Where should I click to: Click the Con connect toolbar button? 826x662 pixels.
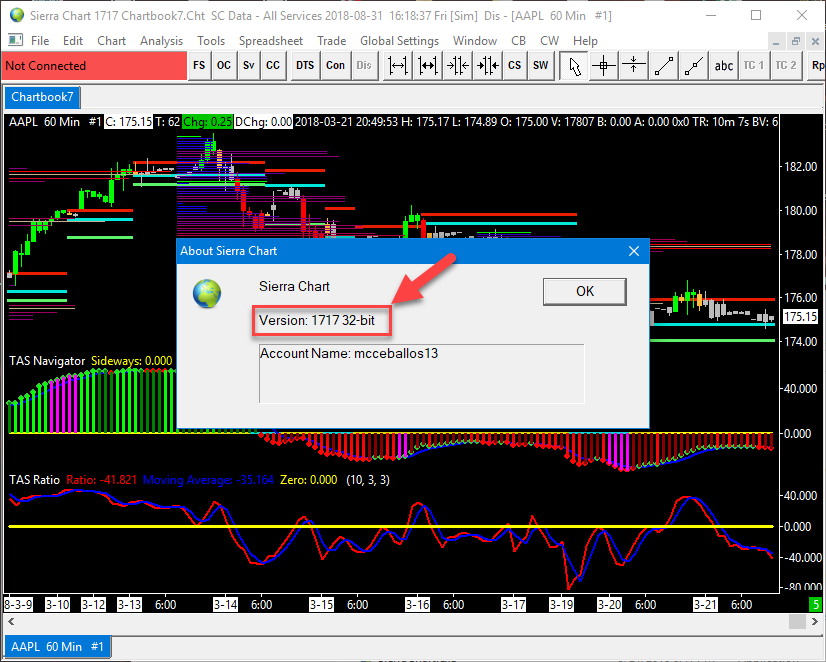[x=336, y=66]
